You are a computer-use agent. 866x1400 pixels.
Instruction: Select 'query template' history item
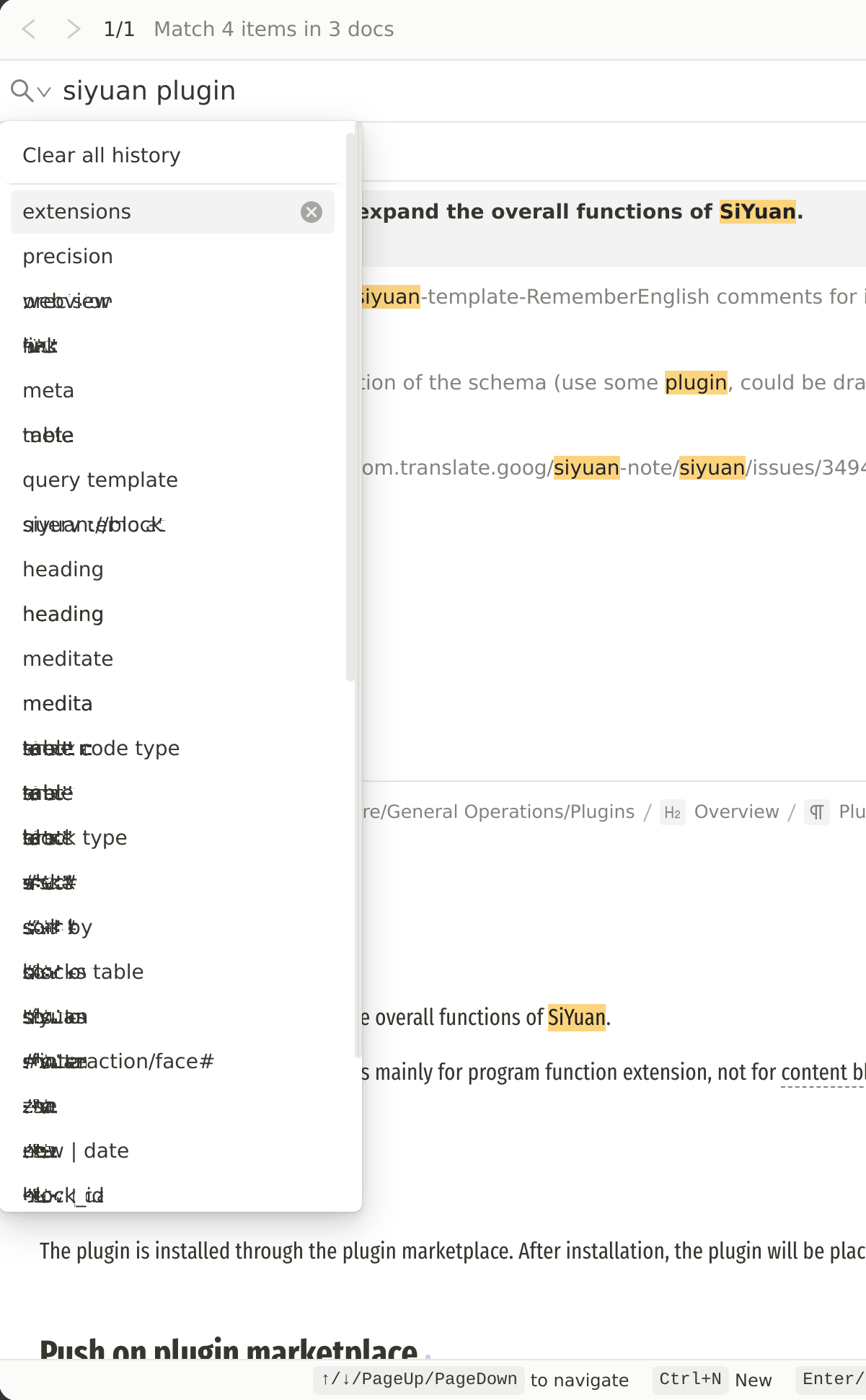click(x=100, y=480)
